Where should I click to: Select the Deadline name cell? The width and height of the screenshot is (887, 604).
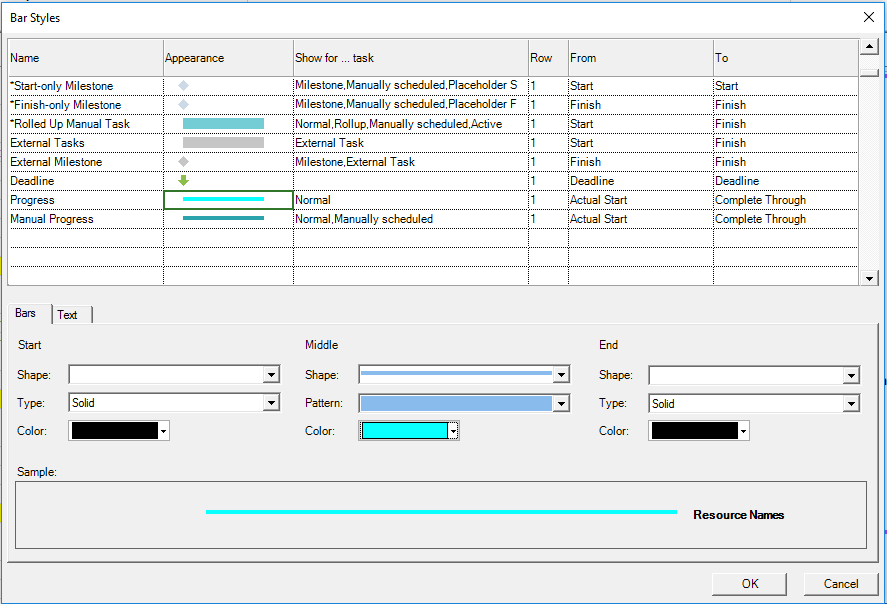pos(86,181)
